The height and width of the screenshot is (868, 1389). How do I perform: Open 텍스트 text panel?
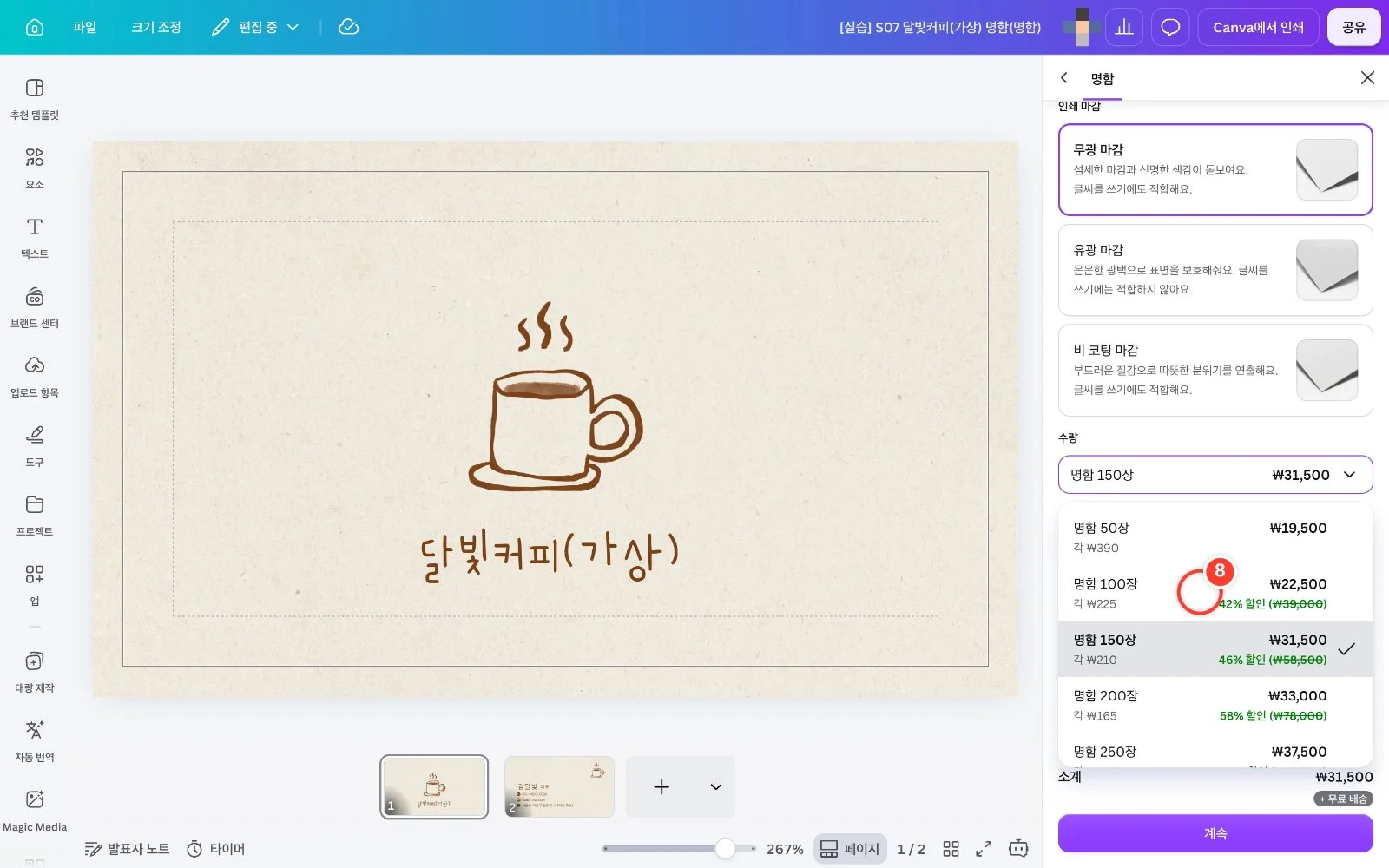35,238
